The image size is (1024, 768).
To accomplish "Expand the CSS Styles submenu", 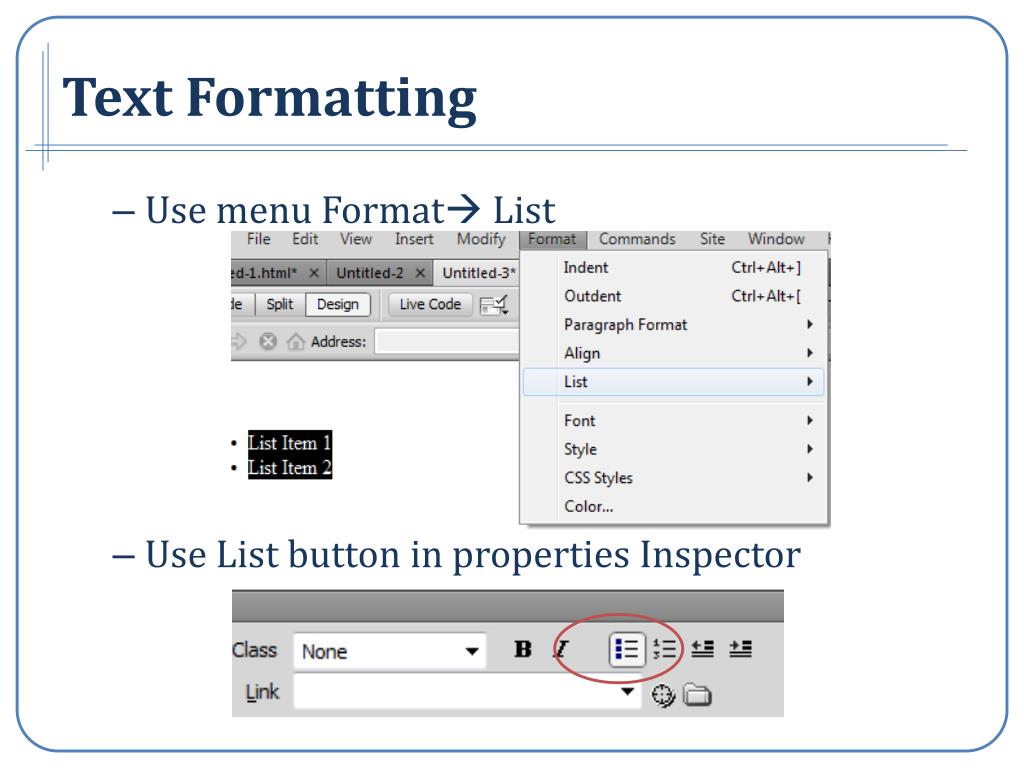I will 675,478.
